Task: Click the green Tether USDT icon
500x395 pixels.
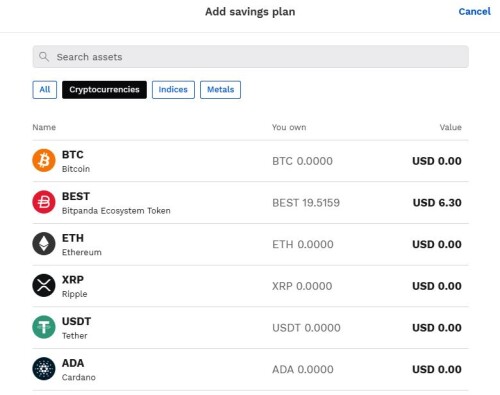Action: pos(44,327)
